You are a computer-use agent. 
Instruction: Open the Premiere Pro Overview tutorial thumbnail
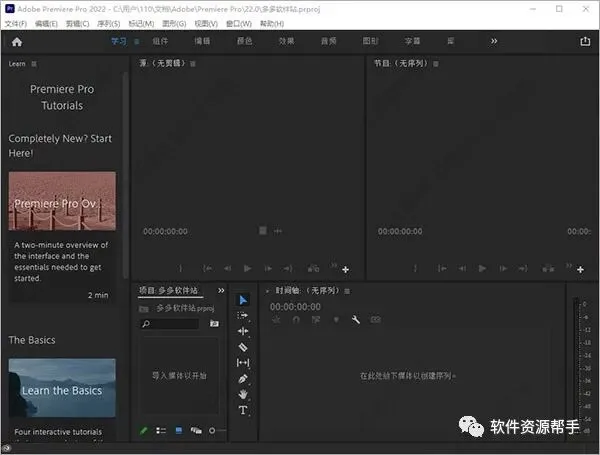tap(62, 201)
